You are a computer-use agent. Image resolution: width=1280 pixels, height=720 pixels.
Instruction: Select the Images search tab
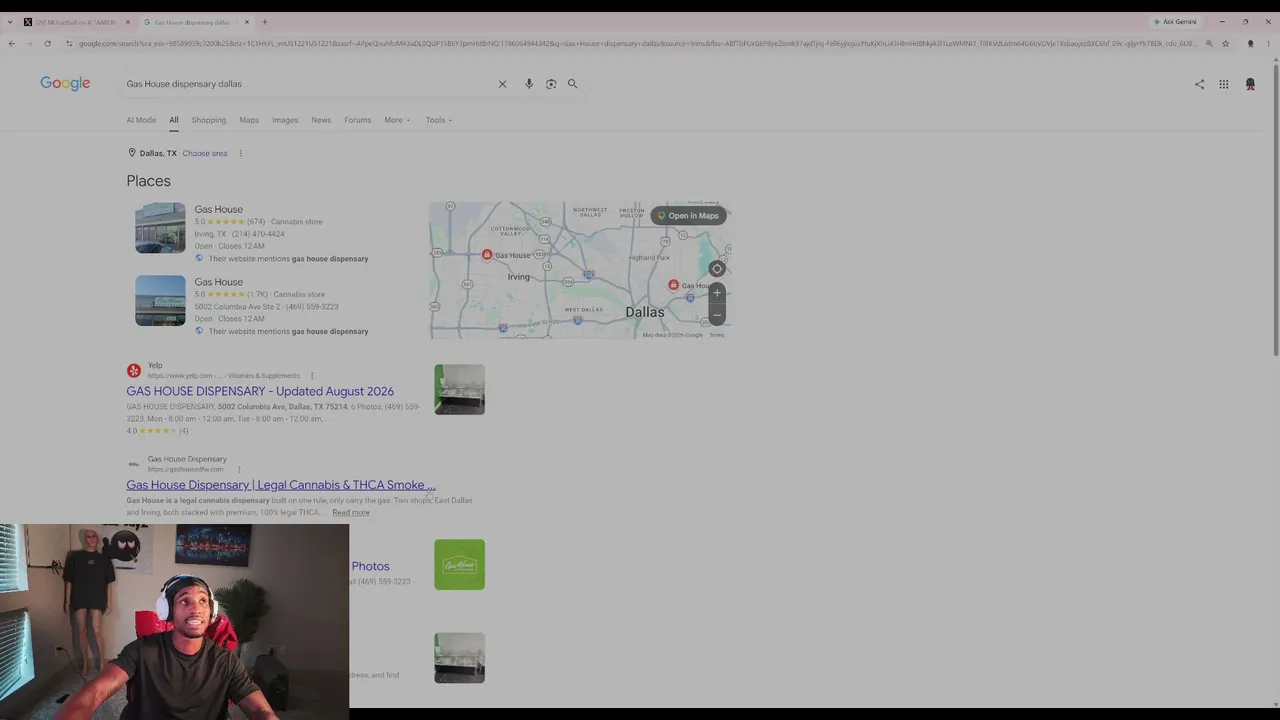point(285,120)
